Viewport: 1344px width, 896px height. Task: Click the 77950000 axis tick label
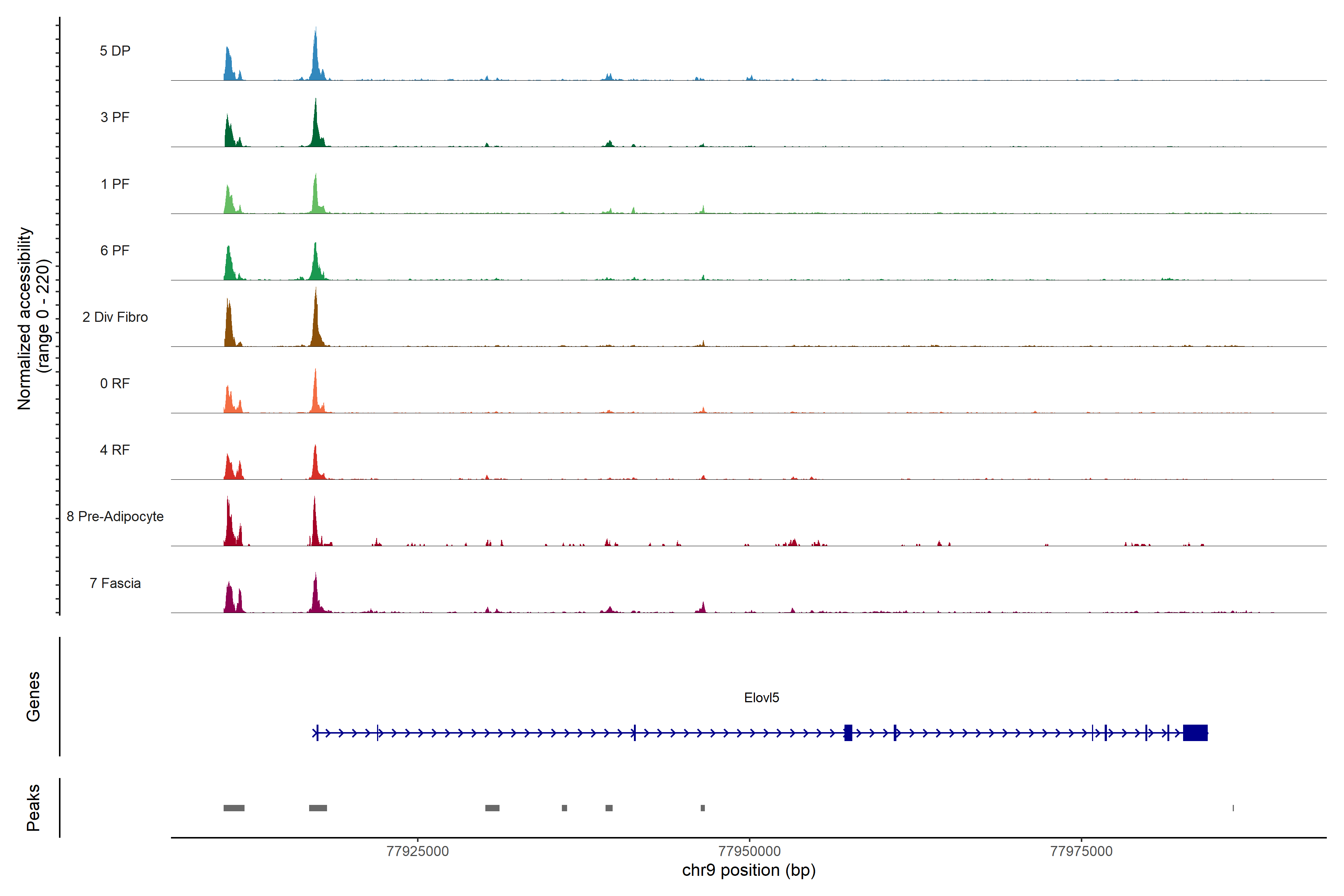click(749, 851)
